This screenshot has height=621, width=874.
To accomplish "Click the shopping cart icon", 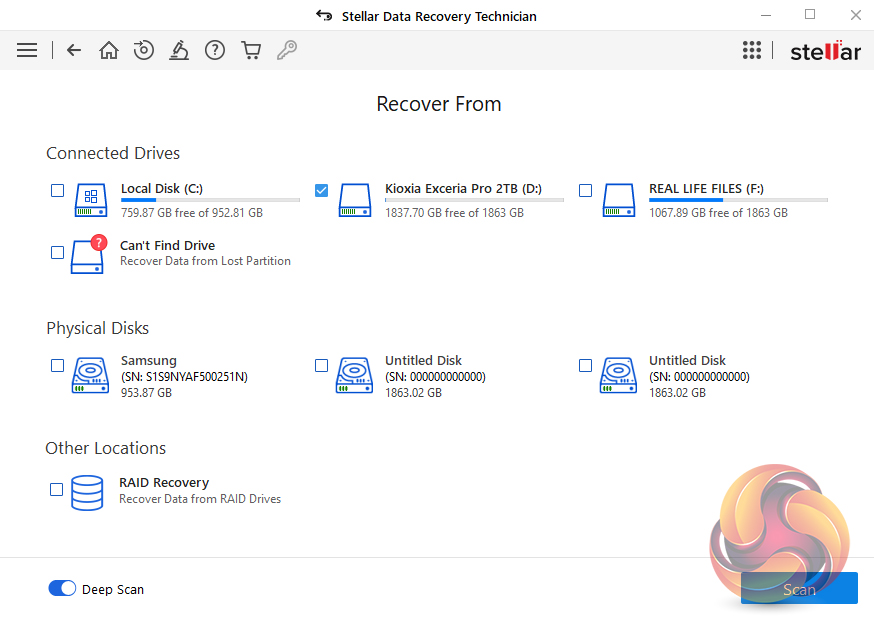I will pyautogui.click(x=251, y=50).
